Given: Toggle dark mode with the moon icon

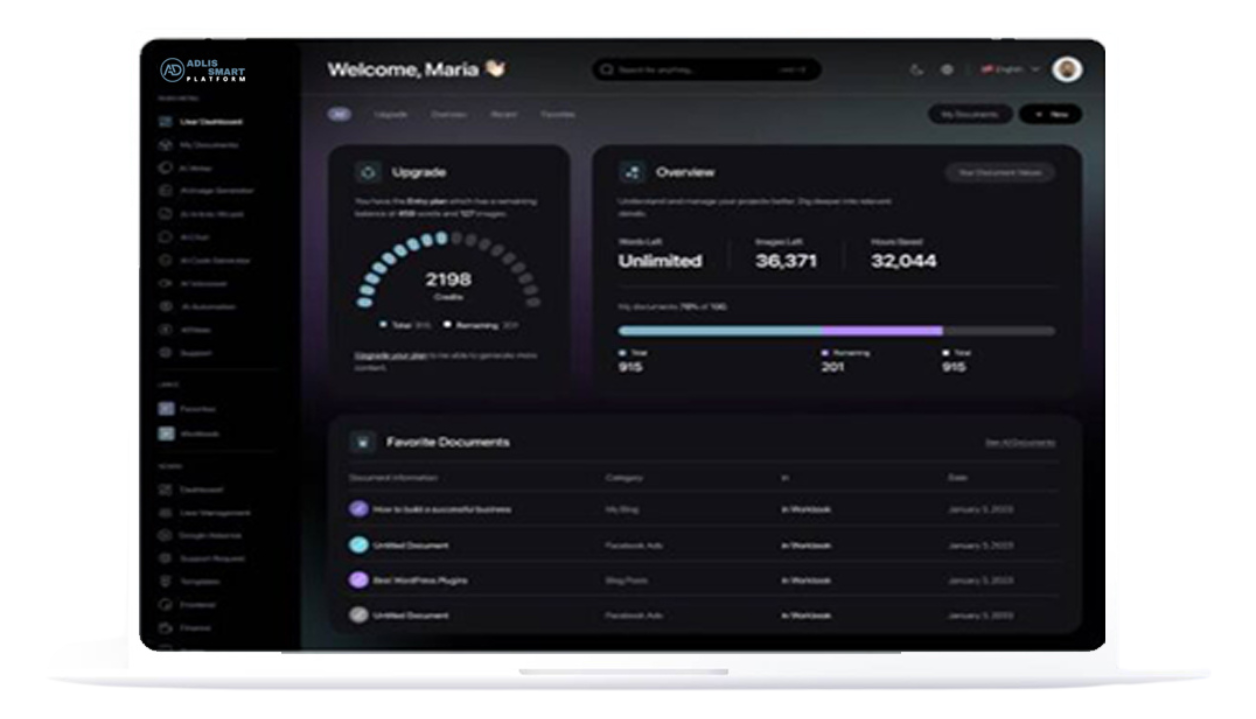Looking at the screenshot, I should tap(917, 70).
